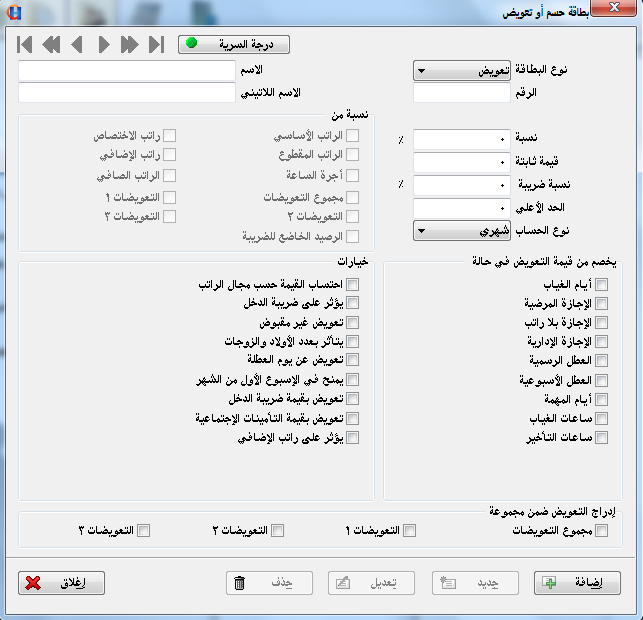Check الراتب الأساسي in نسبة من group
The width and height of the screenshot is (643, 620).
coord(352,135)
